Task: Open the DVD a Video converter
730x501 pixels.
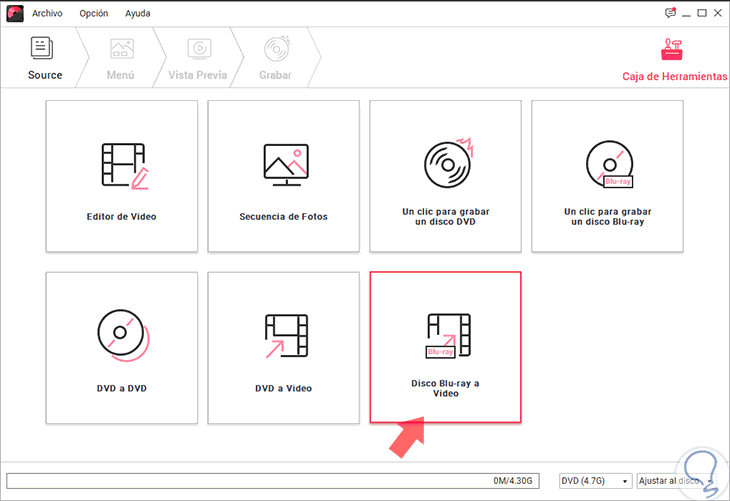Action: click(284, 348)
